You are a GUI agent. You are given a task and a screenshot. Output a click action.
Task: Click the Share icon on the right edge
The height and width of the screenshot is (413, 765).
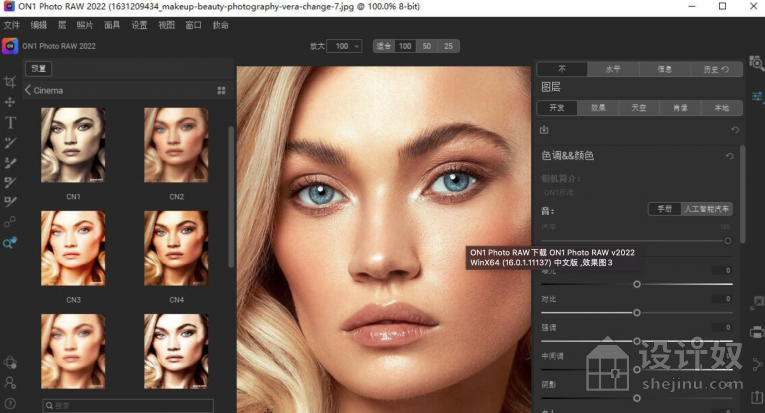pos(757,364)
